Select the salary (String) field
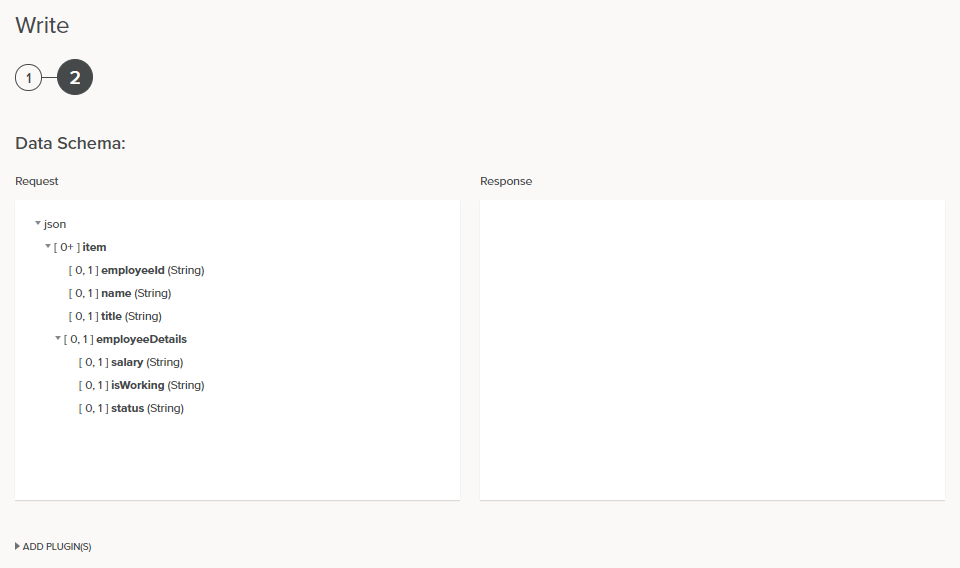 pos(131,362)
